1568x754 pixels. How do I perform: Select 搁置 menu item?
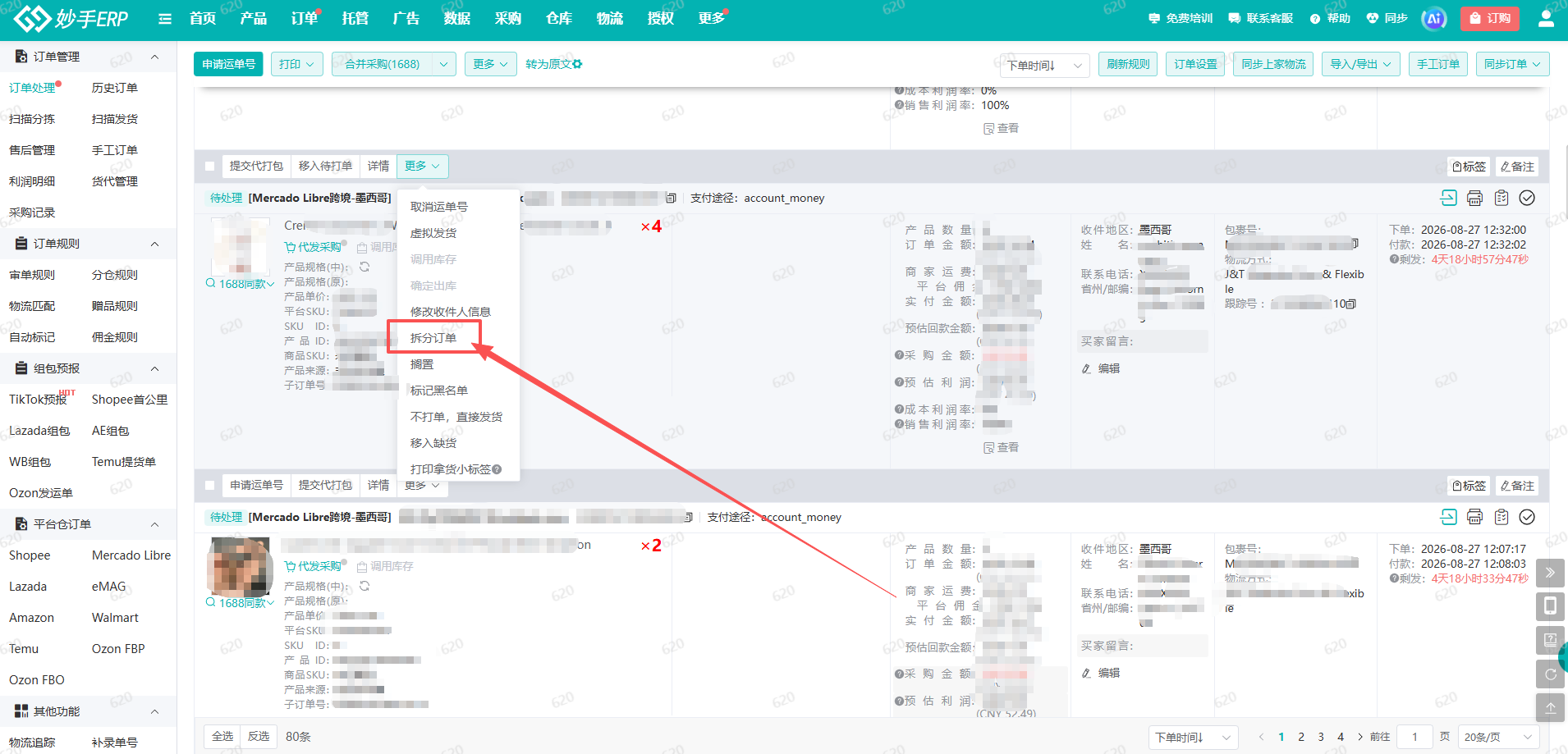[x=422, y=364]
